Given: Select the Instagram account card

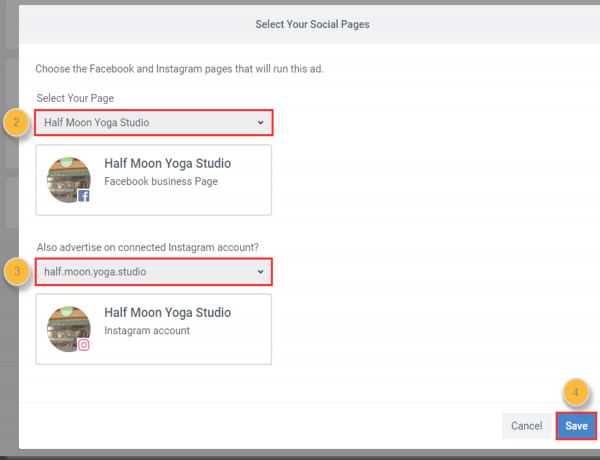Looking at the screenshot, I should [153, 329].
